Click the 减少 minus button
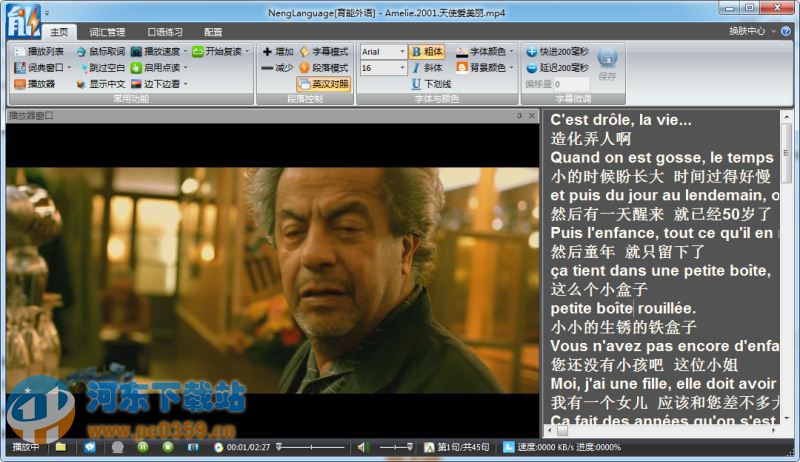Viewport: 800px width, 462px height. 278,67
